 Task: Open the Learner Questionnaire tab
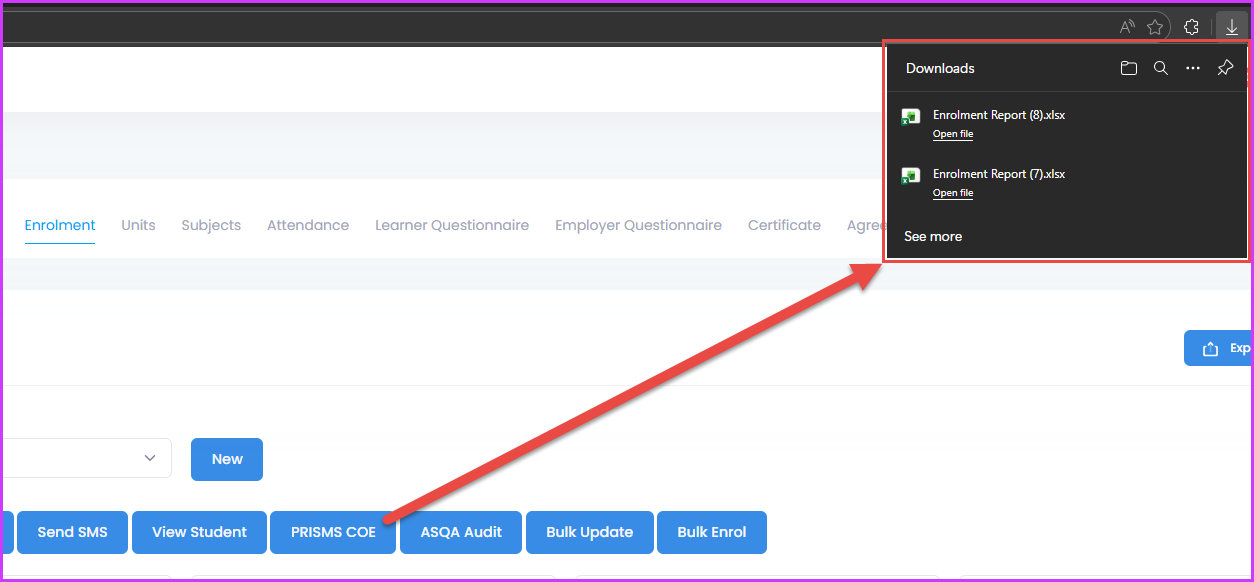[x=452, y=225]
